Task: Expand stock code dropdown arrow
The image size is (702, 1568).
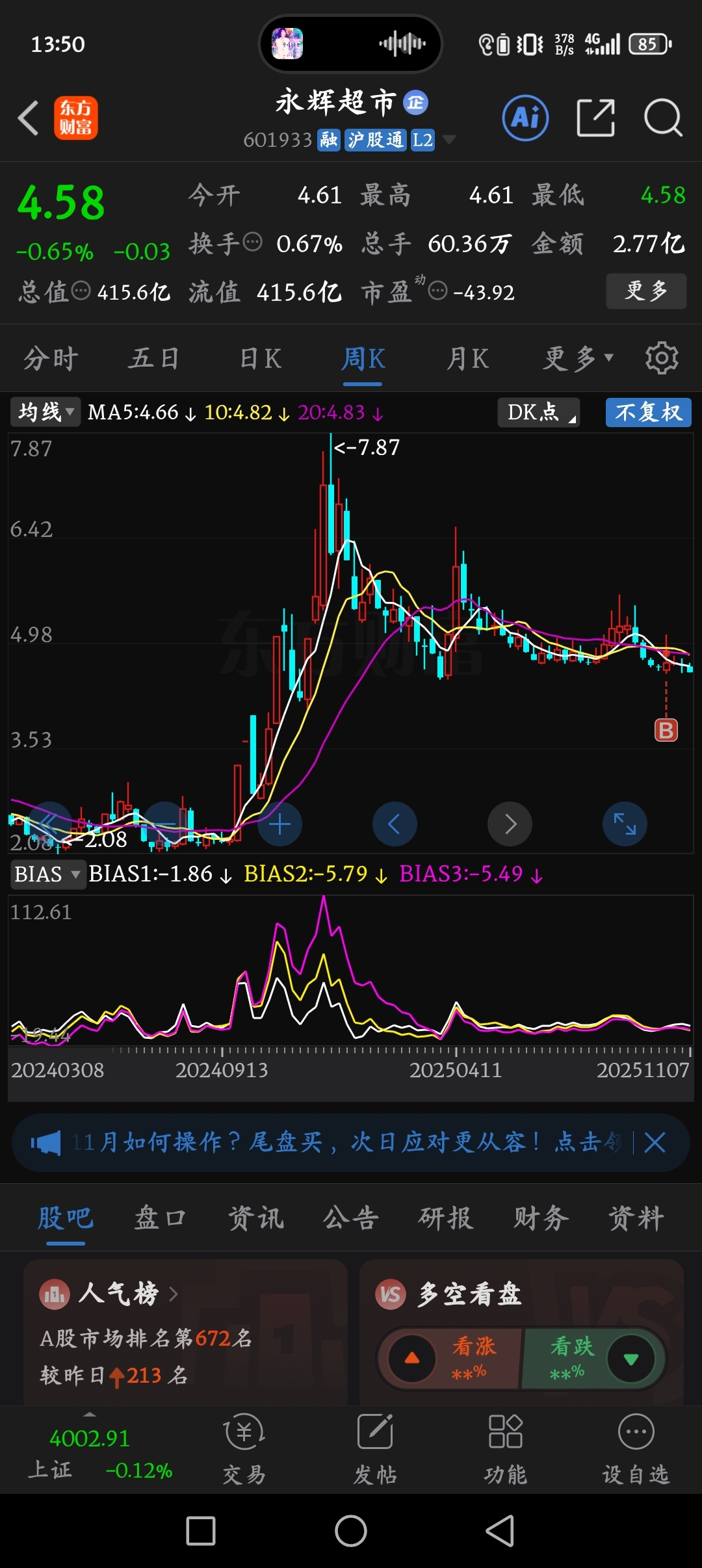Action: click(x=448, y=140)
